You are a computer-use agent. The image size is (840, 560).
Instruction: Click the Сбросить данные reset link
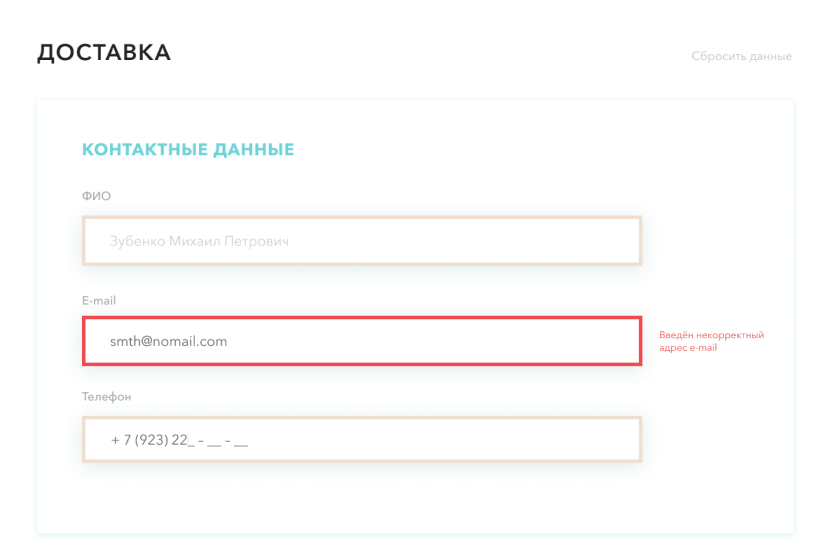pos(741,56)
